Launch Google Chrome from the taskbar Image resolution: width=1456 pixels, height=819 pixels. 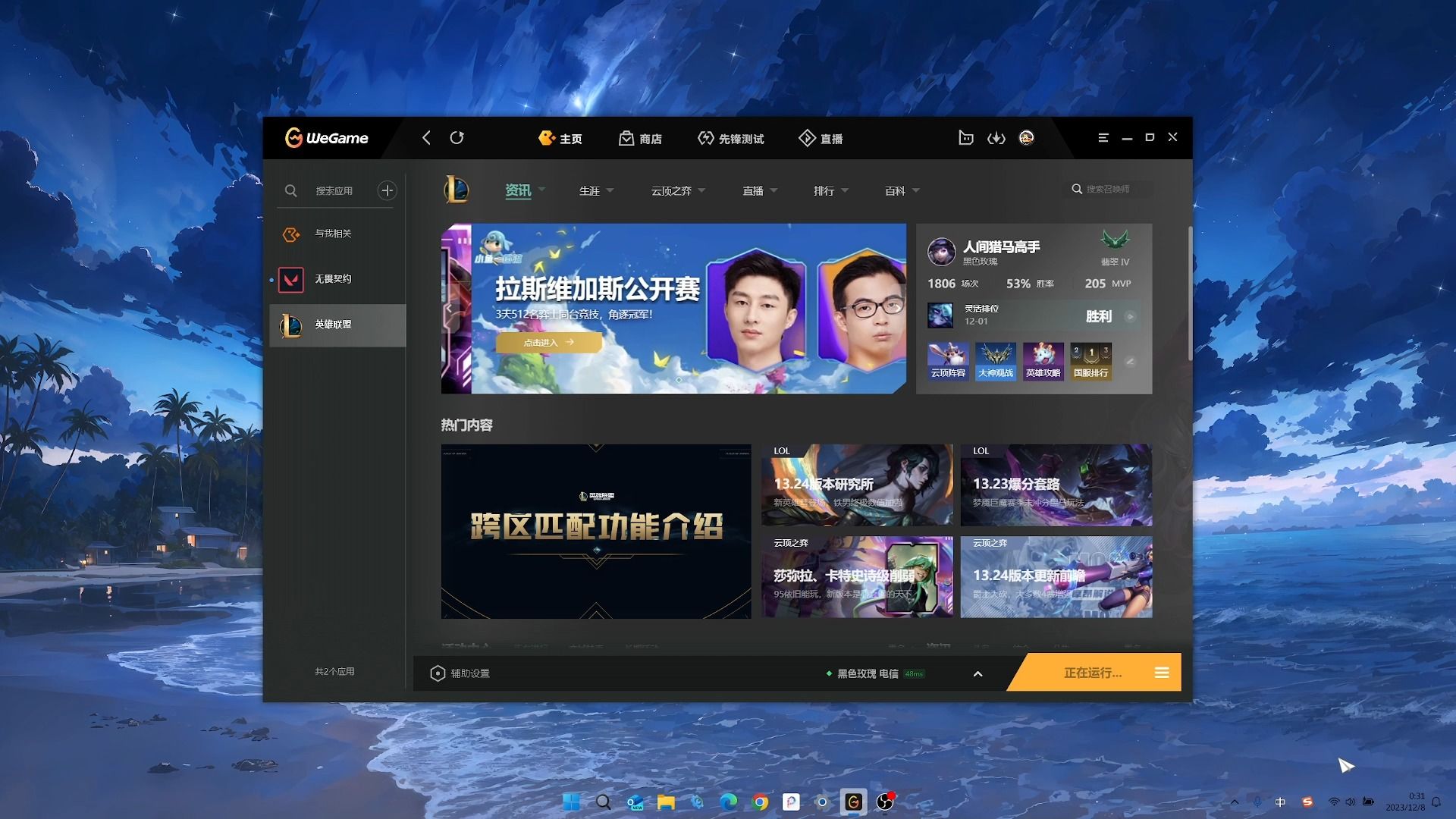pos(760,802)
